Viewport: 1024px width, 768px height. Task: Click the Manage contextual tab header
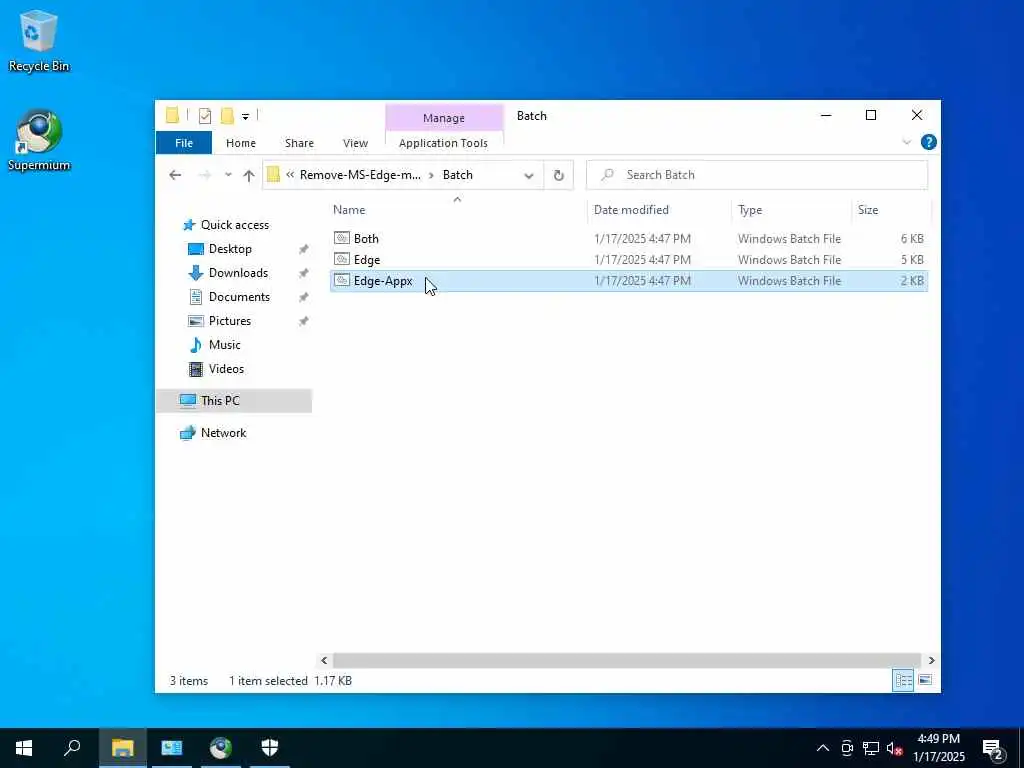click(x=444, y=118)
